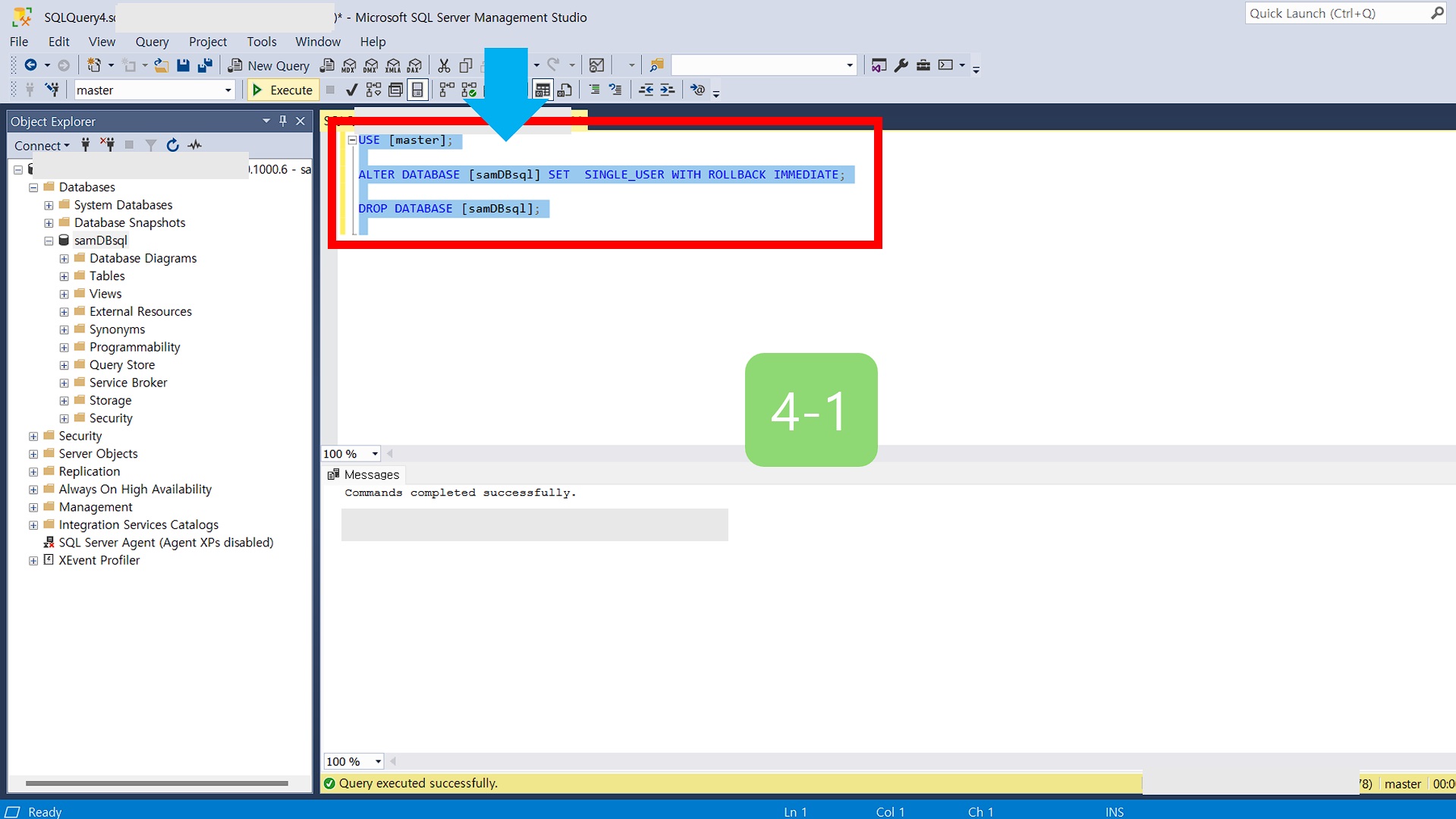
Task: Execute the selected query
Action: (282, 90)
